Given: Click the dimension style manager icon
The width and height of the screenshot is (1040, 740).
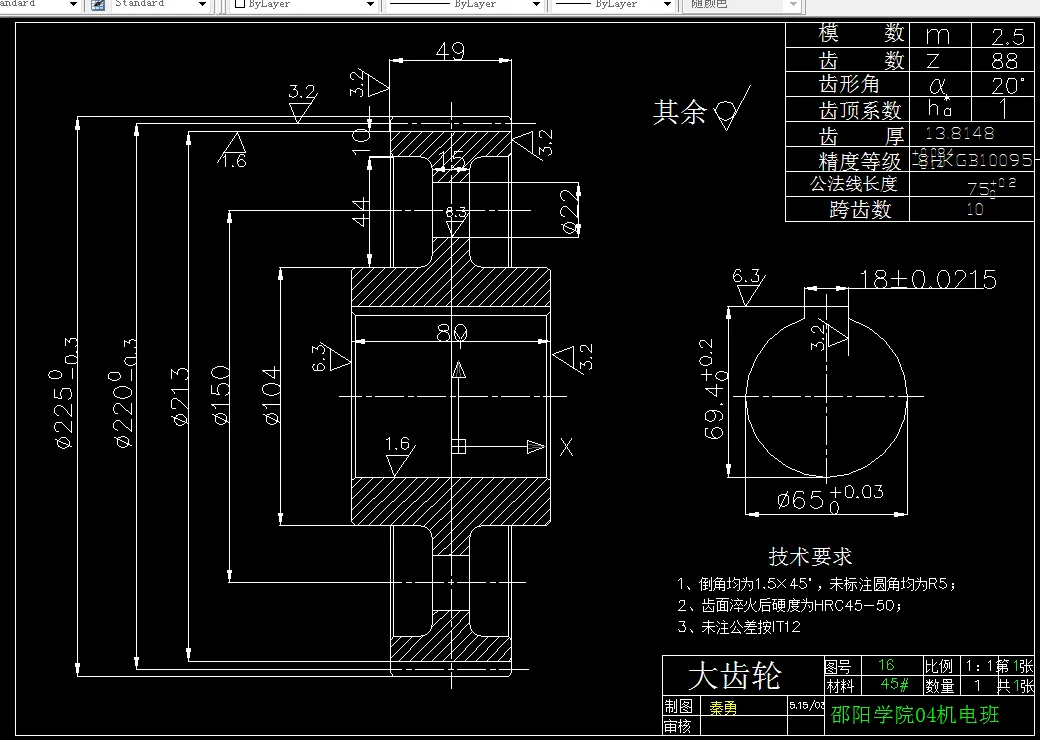Looking at the screenshot, I should click(x=98, y=5).
